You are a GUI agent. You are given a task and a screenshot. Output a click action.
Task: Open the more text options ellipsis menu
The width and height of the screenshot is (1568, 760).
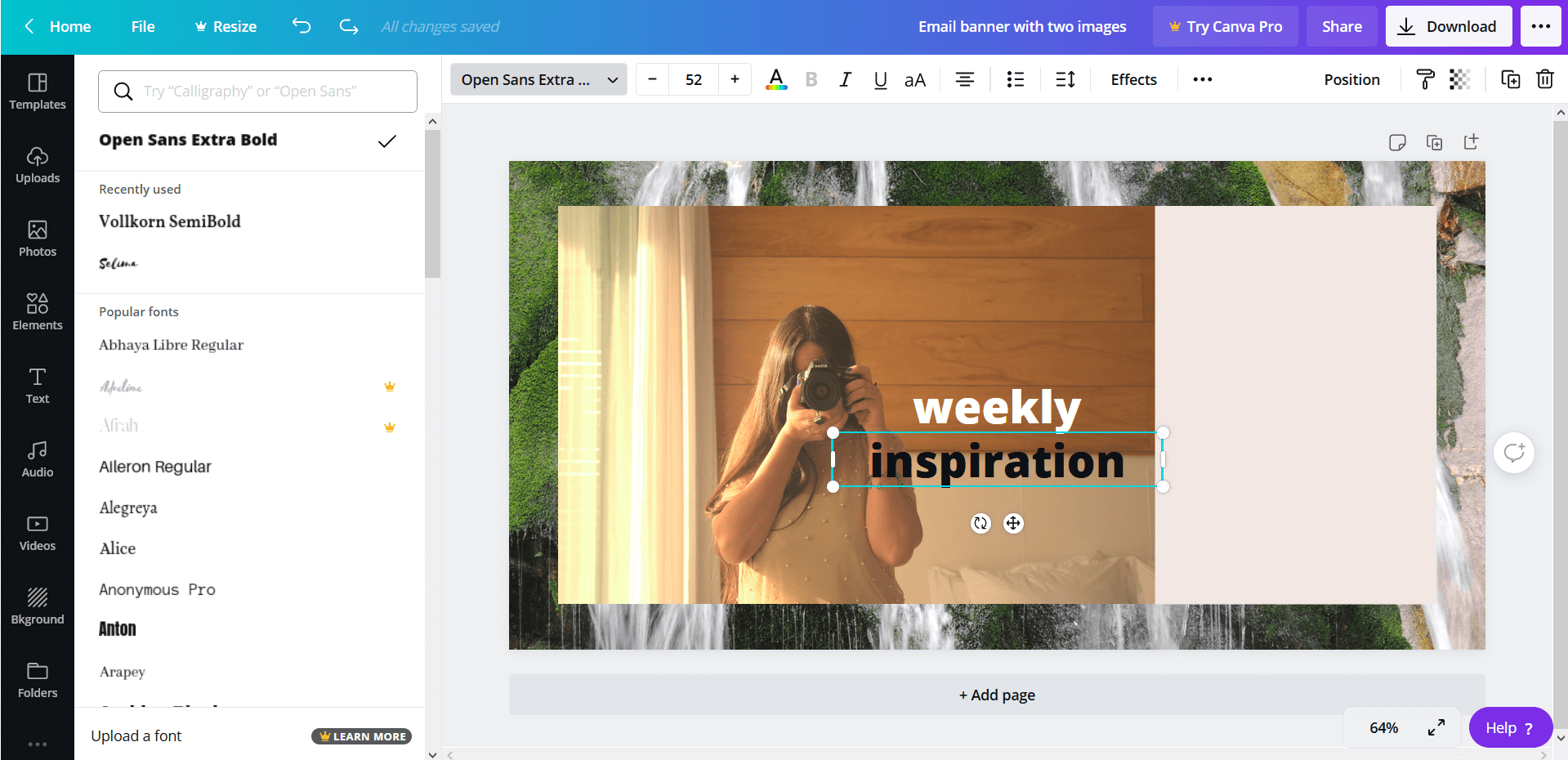1201,79
